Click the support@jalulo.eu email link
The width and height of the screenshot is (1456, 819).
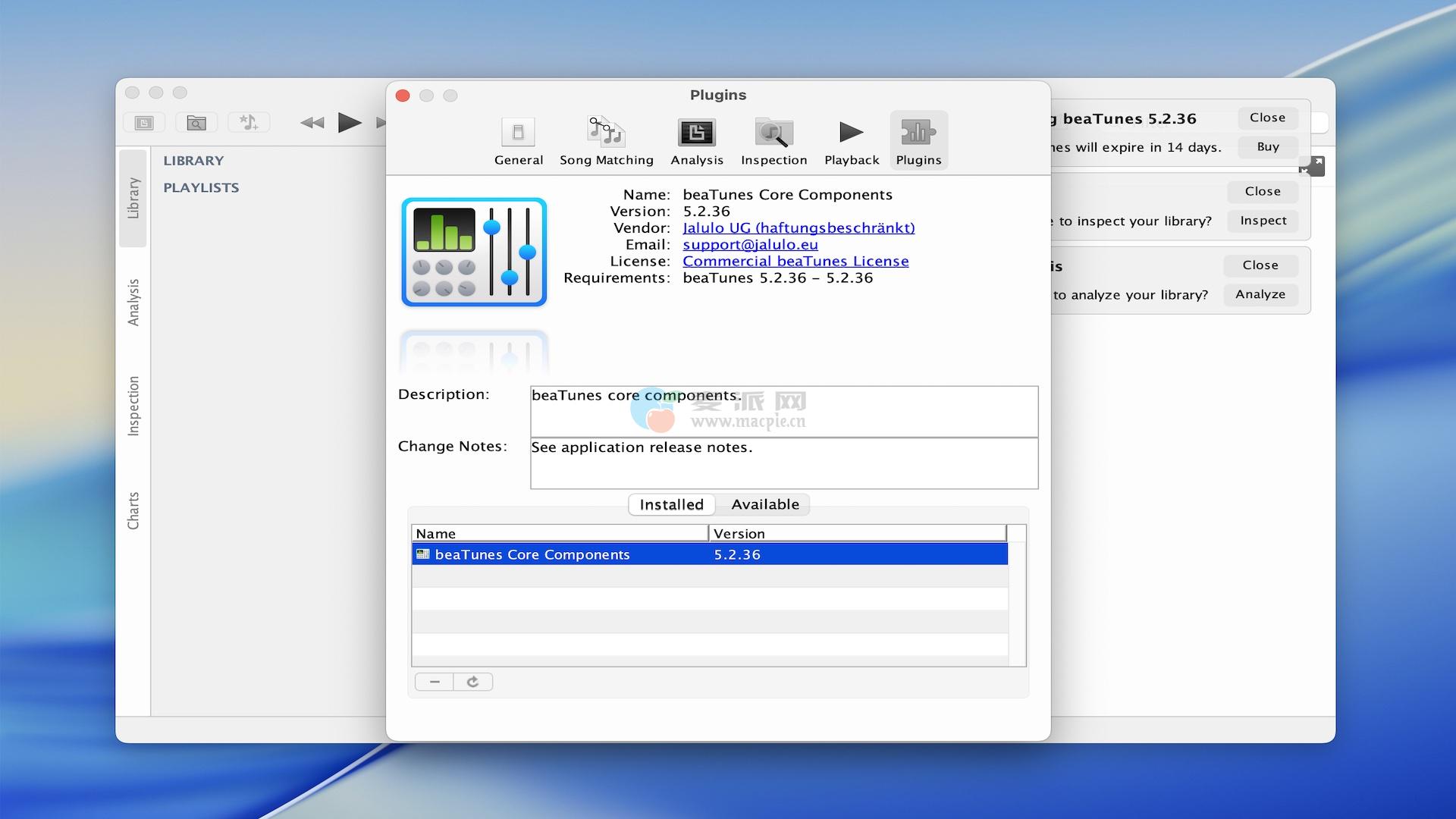(749, 245)
